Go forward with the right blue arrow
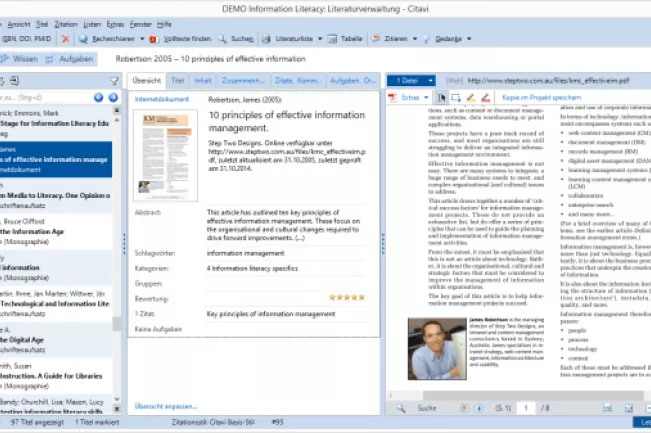This screenshot has width=651, height=433. 113,98
